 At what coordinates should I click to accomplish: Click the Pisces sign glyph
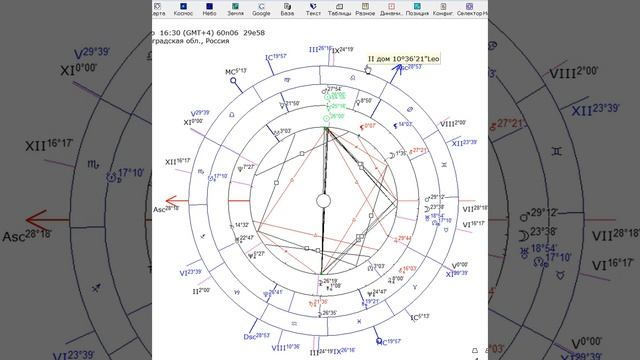359,322
